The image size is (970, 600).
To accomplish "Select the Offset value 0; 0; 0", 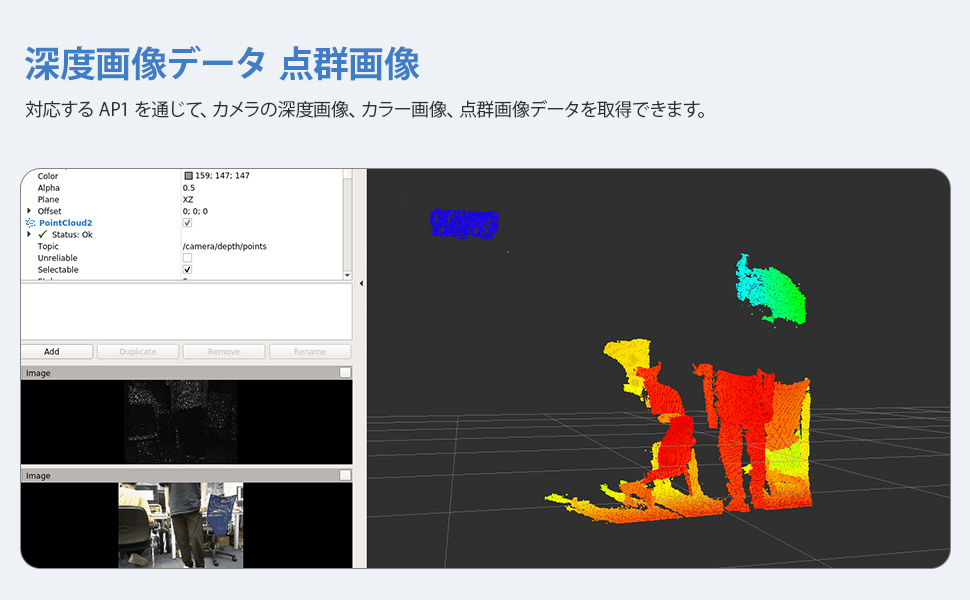I will click(x=195, y=211).
